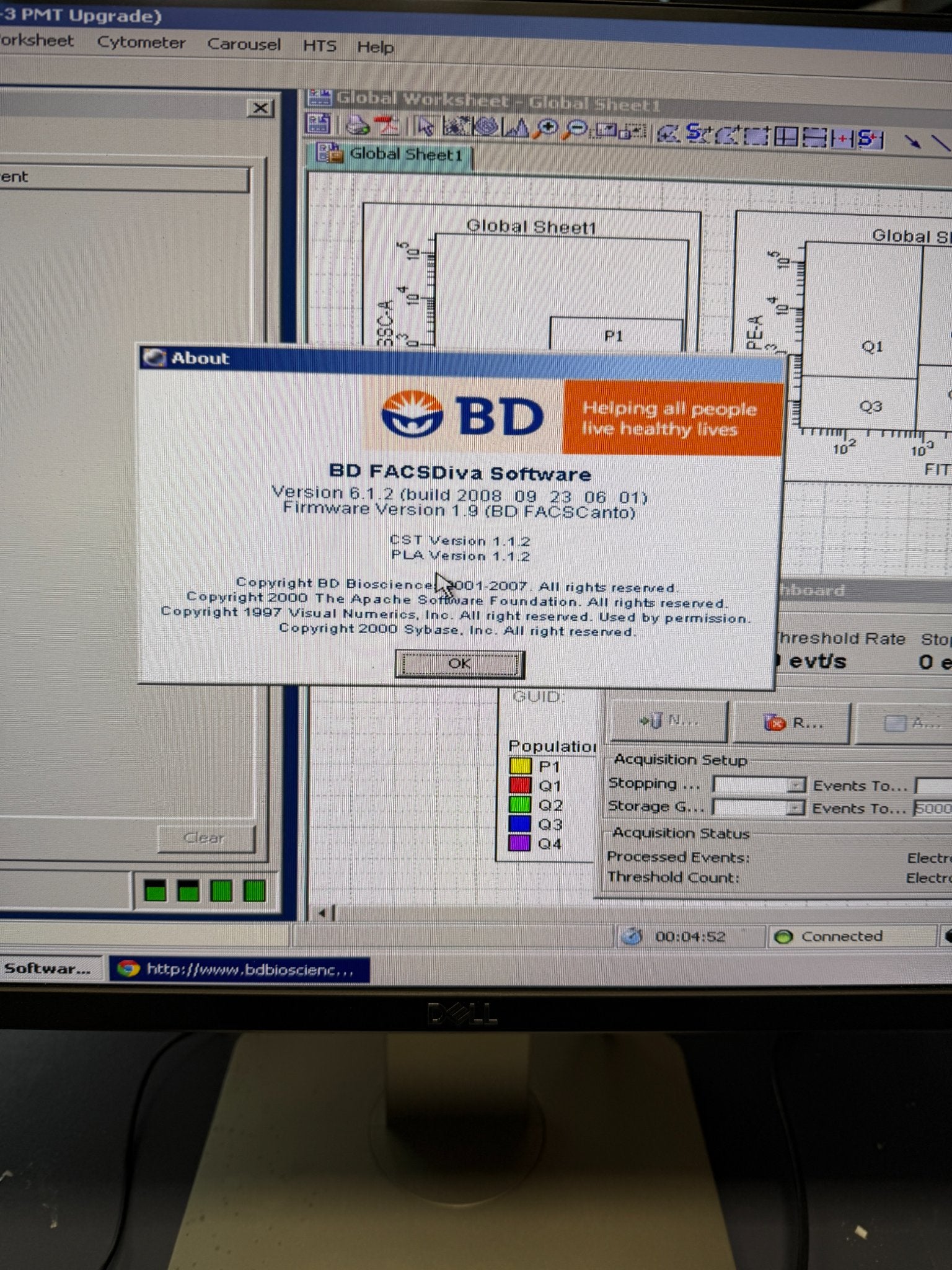Select the Auto-Interval gate tool

click(x=843, y=139)
